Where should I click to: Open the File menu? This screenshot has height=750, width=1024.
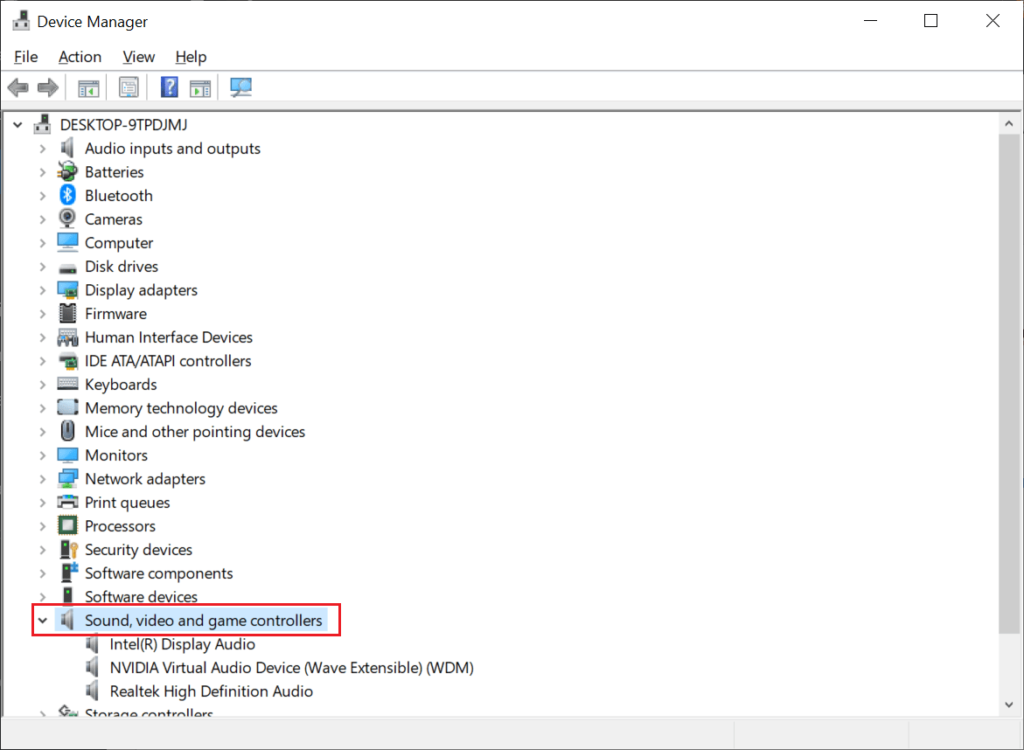click(x=26, y=57)
